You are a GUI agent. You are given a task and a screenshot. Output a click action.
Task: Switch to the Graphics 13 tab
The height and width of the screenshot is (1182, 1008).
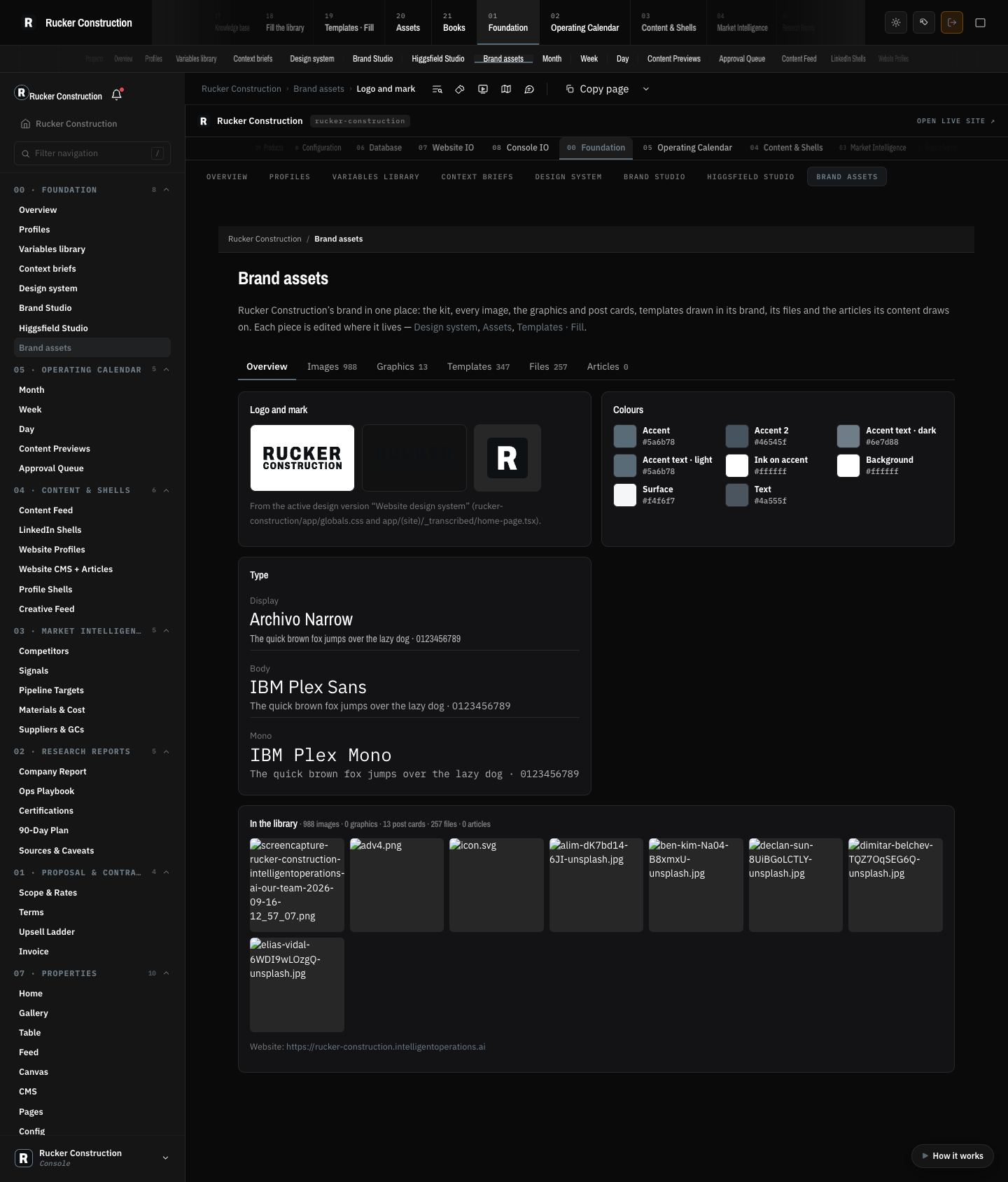(x=402, y=367)
